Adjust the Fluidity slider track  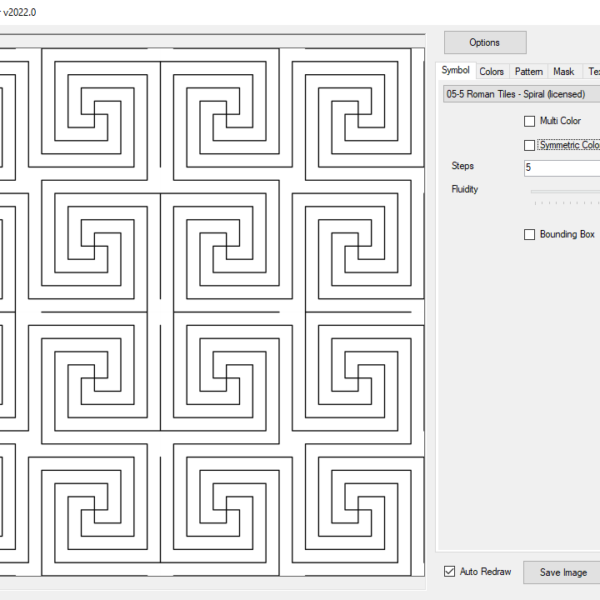(x=565, y=191)
